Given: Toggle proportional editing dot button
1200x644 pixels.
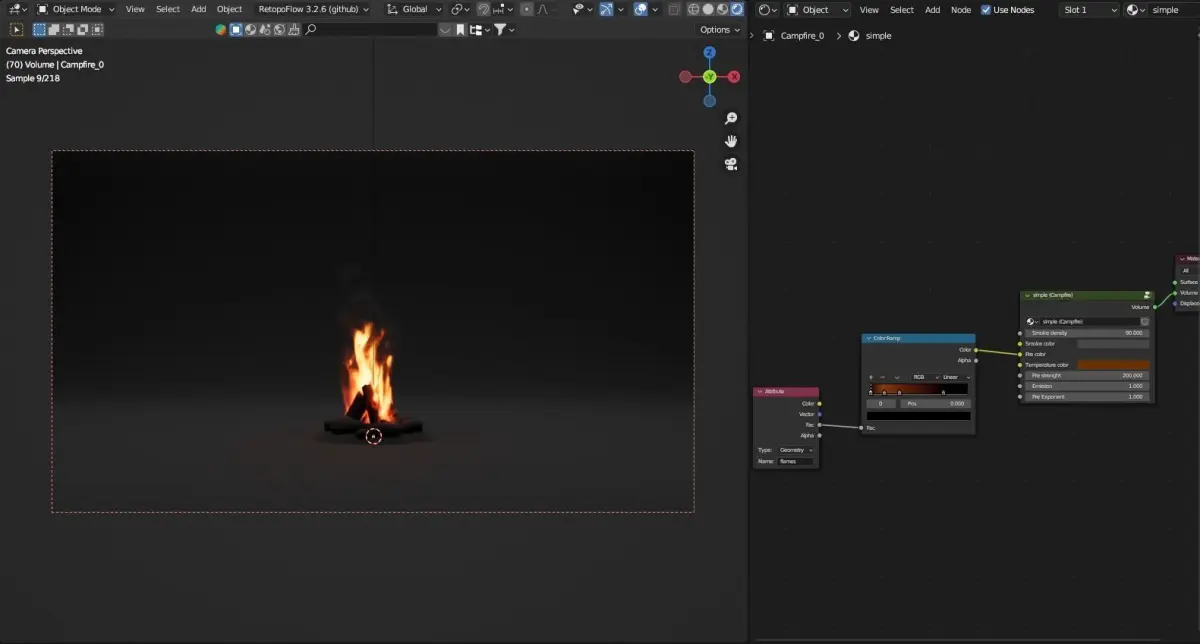Looking at the screenshot, I should point(527,9).
